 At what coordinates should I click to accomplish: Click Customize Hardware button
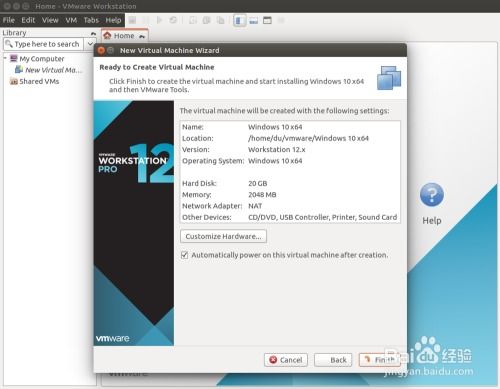(x=223, y=236)
